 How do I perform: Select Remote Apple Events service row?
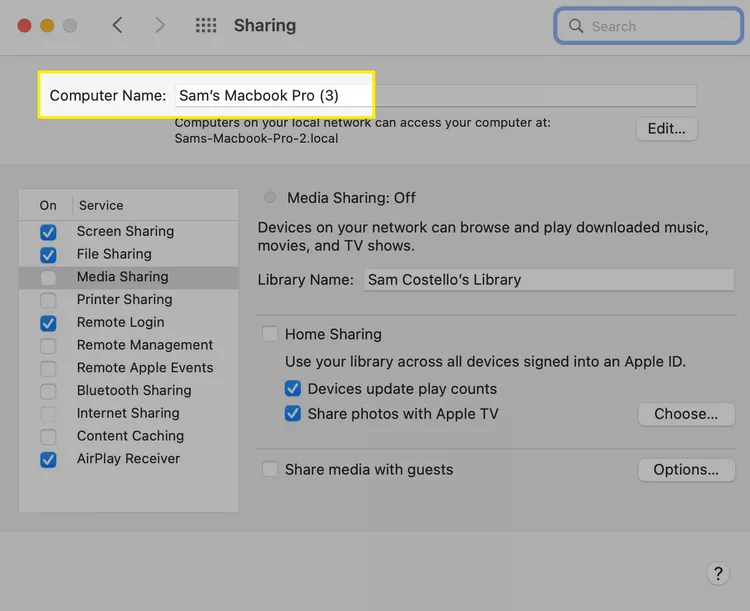pos(128,368)
